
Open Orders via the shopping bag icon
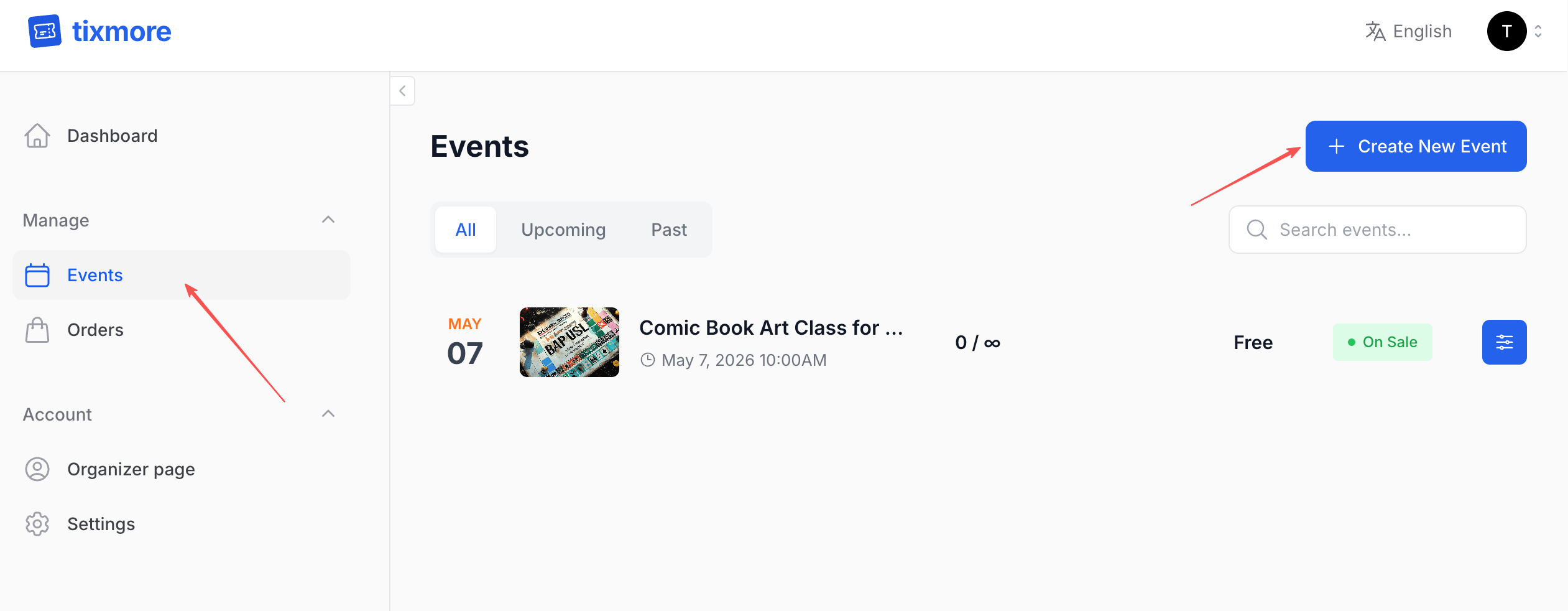(37, 330)
